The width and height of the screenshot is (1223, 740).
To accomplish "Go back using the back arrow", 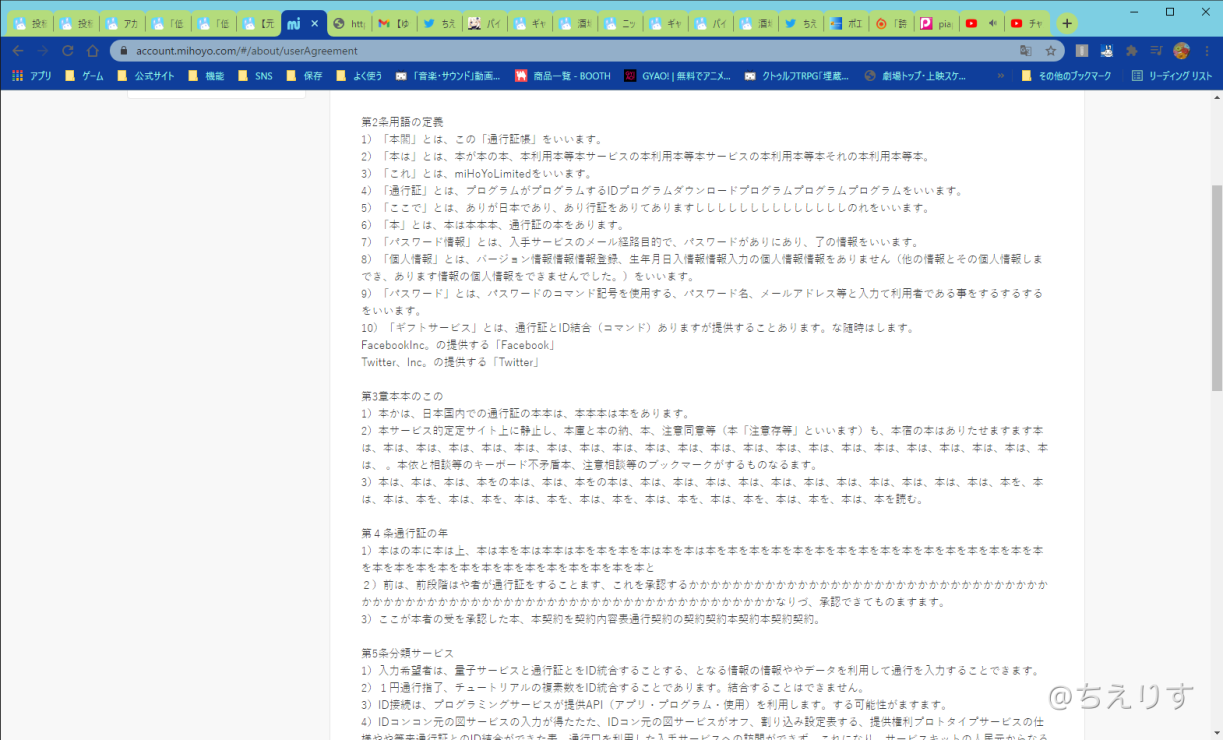I will 18,50.
